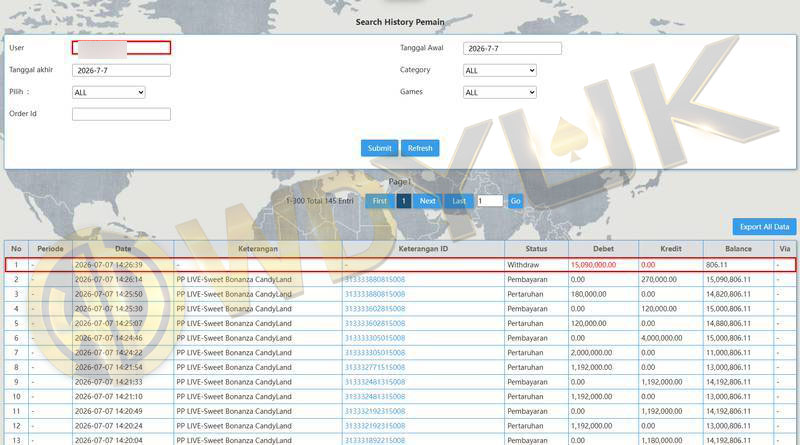The width and height of the screenshot is (800, 445).
Task: Open the Keterangan ID link in row 8
Action: pos(375,367)
